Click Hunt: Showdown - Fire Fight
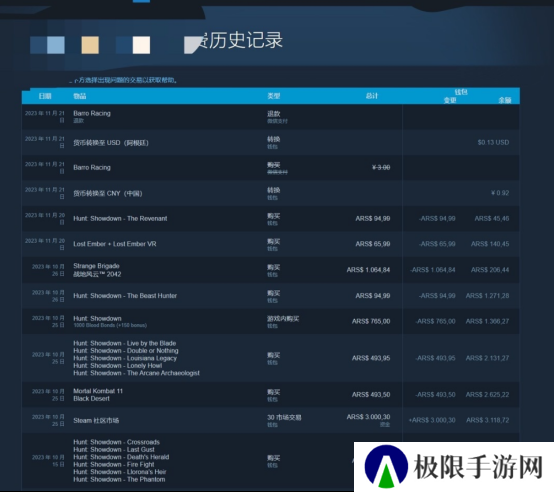 113,464
